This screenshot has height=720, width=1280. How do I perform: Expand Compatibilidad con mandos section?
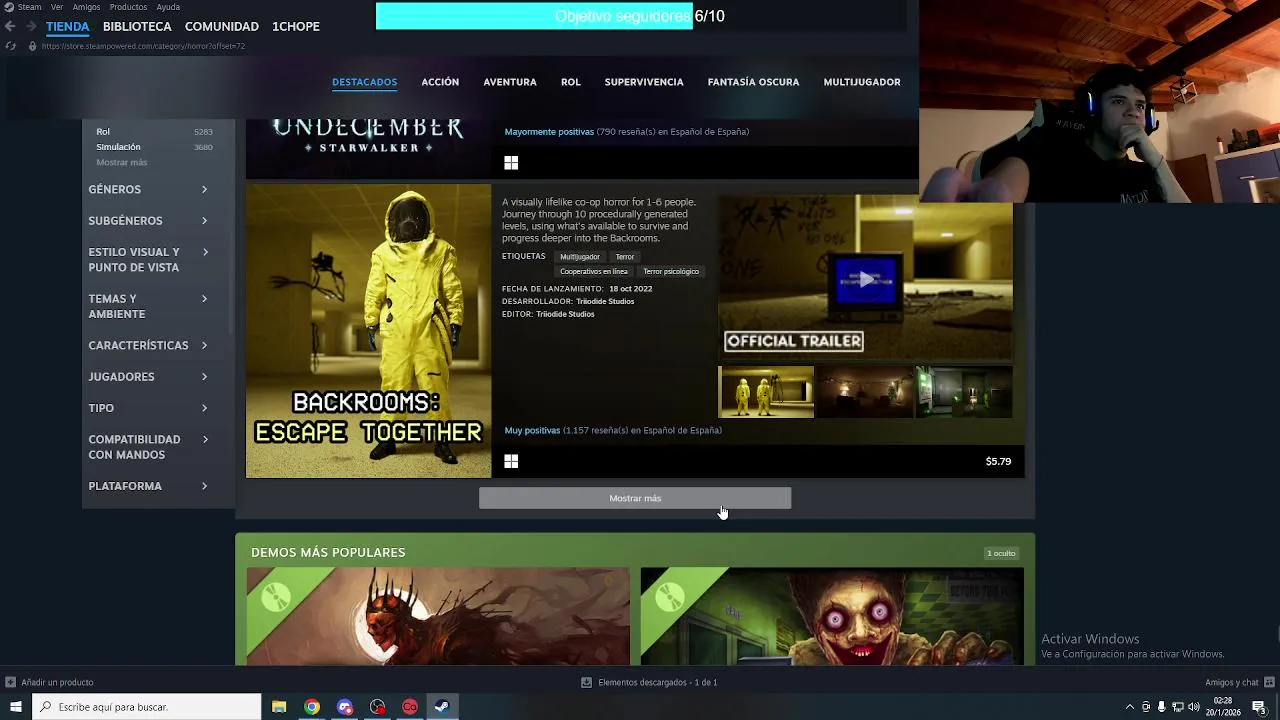pyautogui.click(x=148, y=447)
